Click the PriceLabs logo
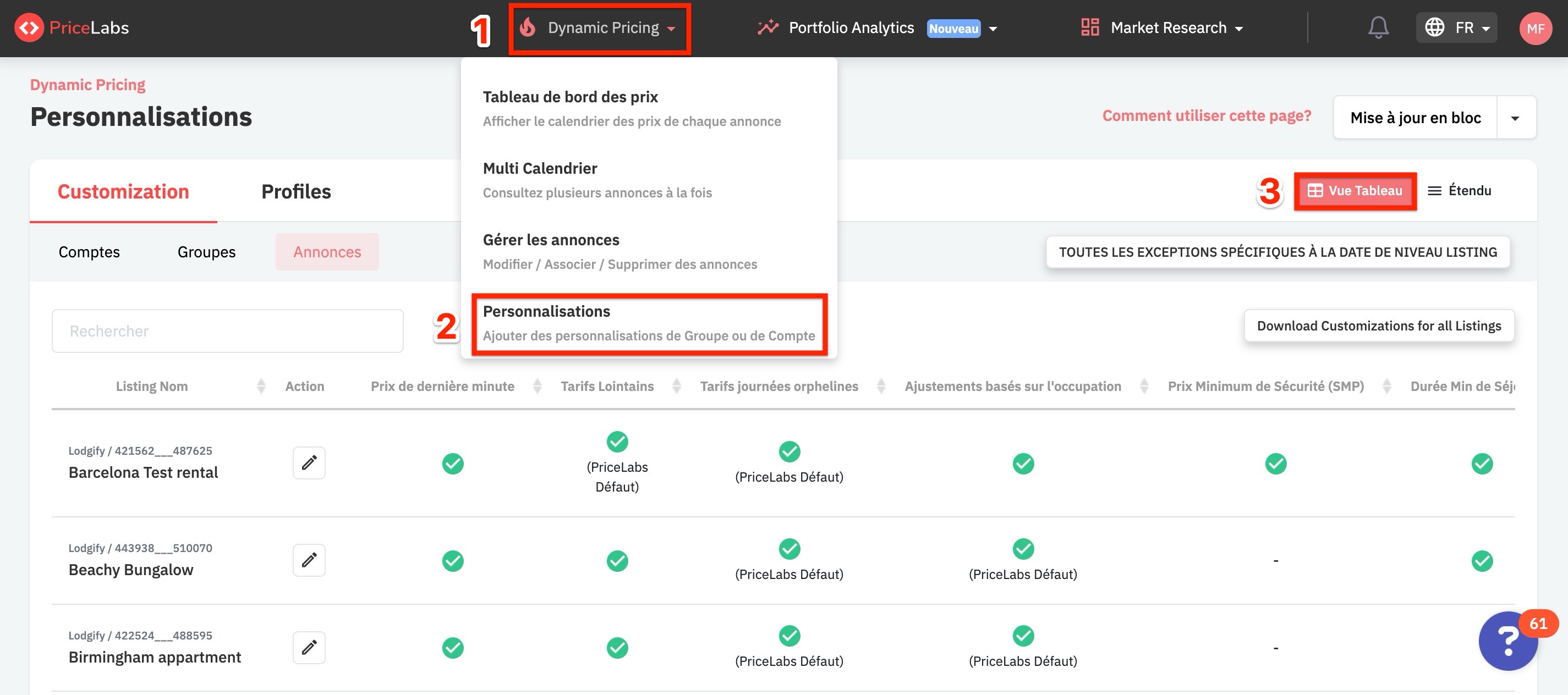 point(71,27)
